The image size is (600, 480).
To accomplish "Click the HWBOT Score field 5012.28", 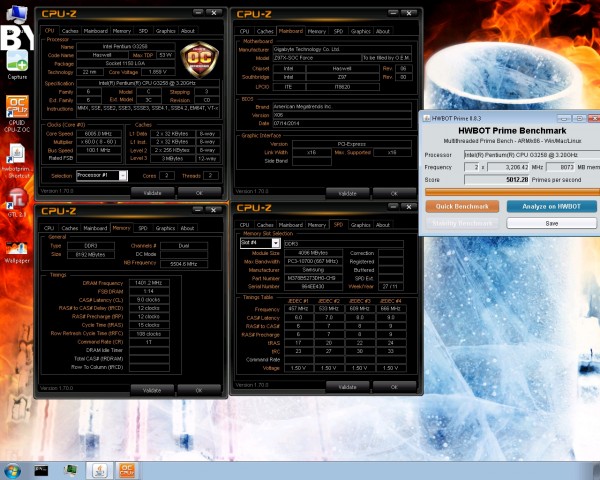I will click(497, 180).
